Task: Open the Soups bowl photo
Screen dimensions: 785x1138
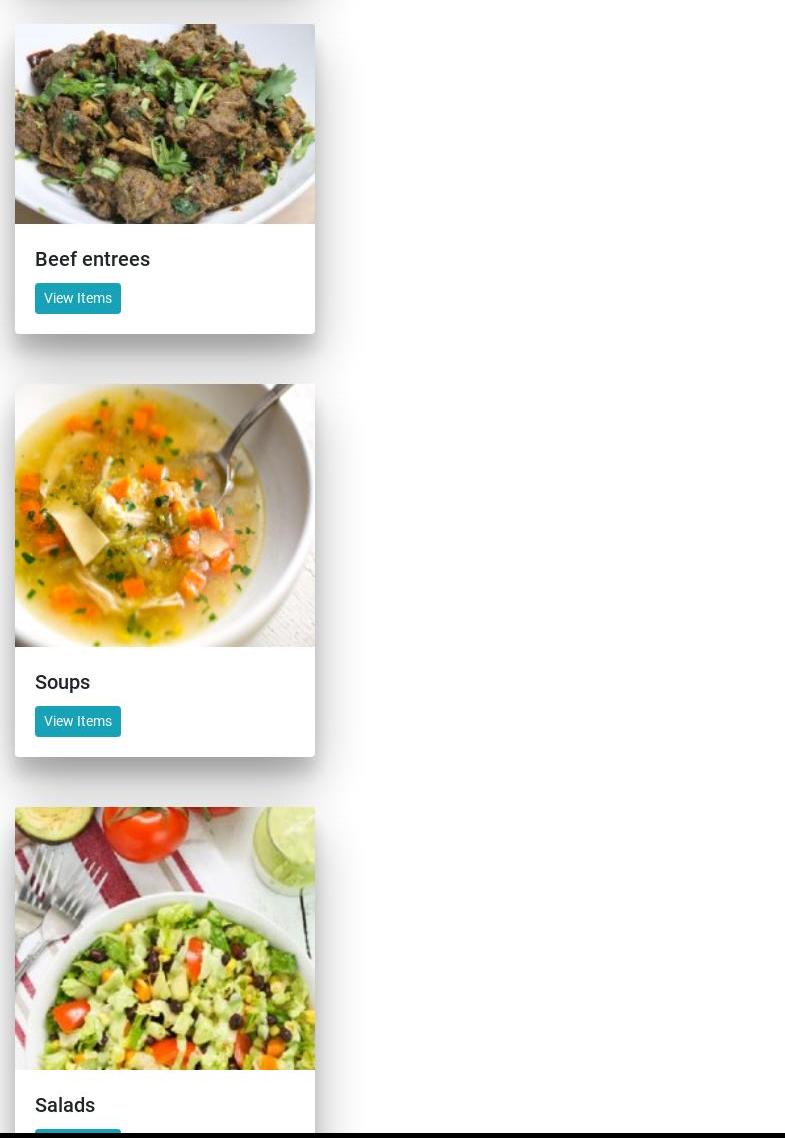Action: click(x=165, y=515)
